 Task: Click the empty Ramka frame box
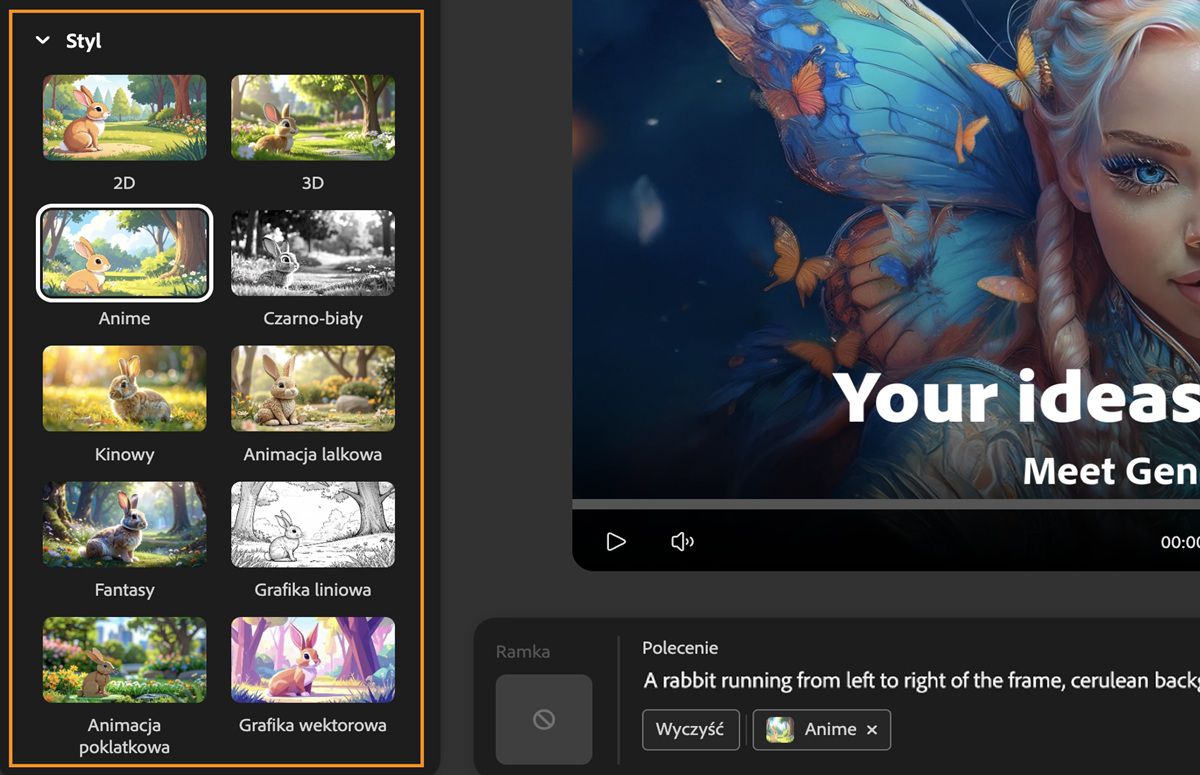[544, 719]
